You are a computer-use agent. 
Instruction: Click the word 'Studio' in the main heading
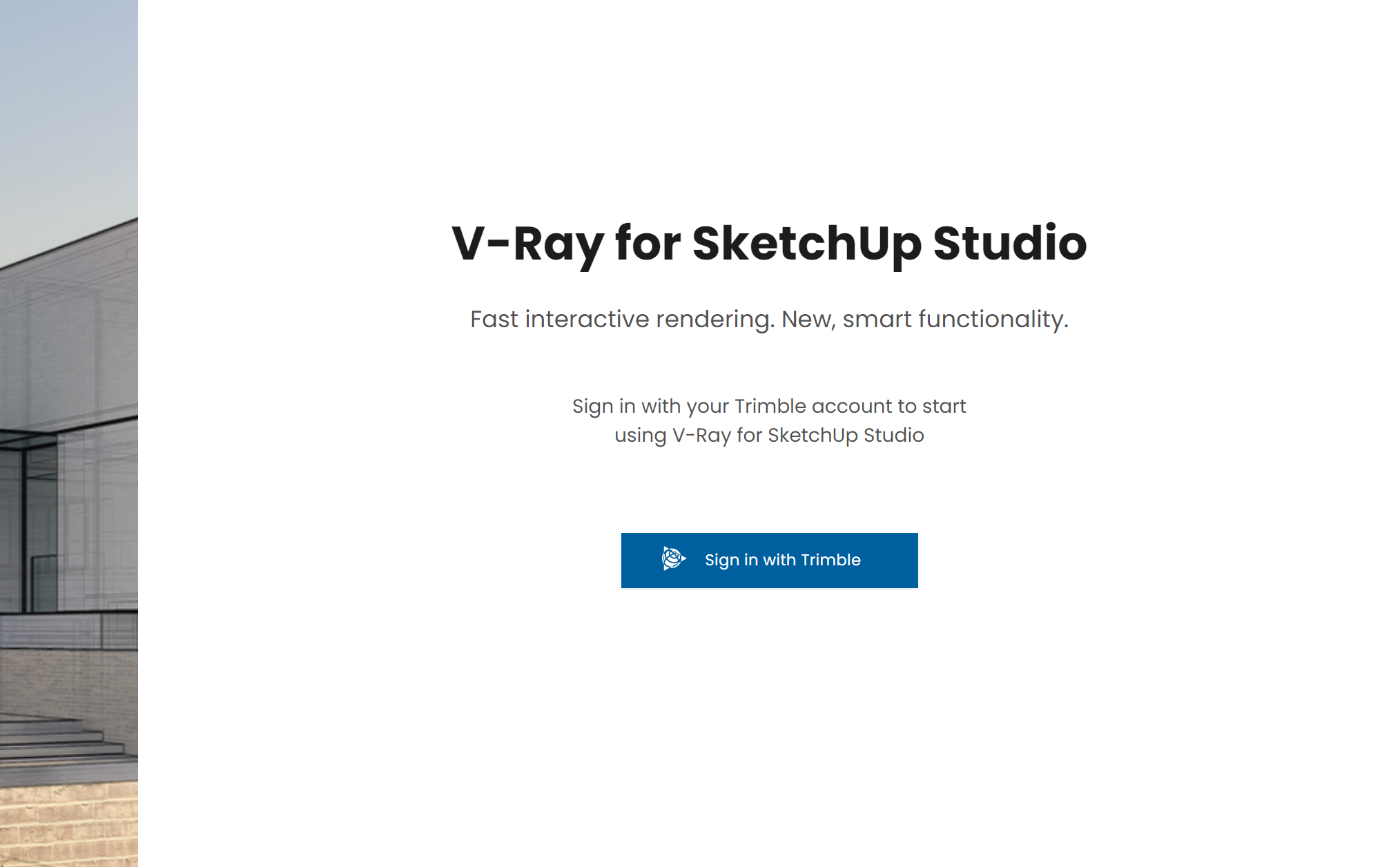(1010, 243)
